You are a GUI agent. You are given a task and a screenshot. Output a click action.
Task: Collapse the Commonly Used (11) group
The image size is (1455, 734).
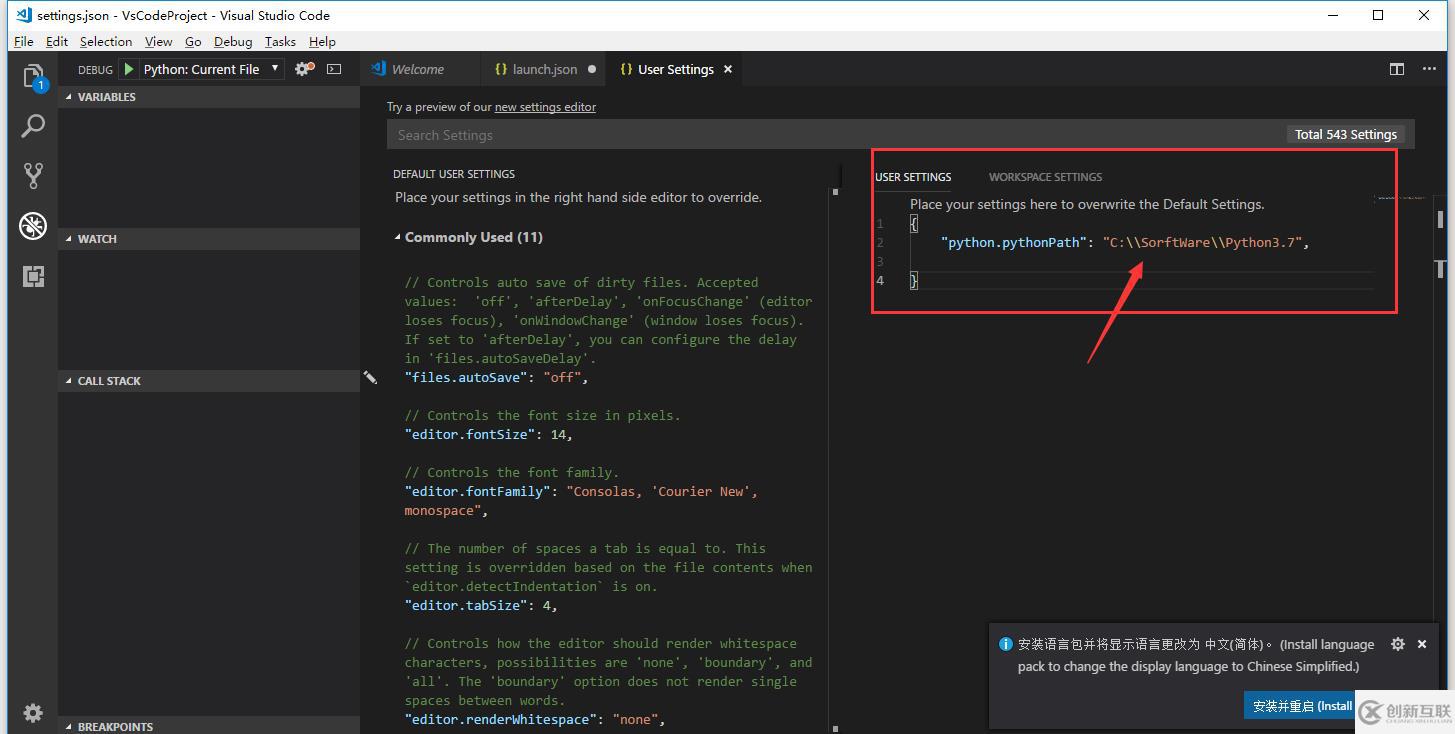click(x=468, y=237)
